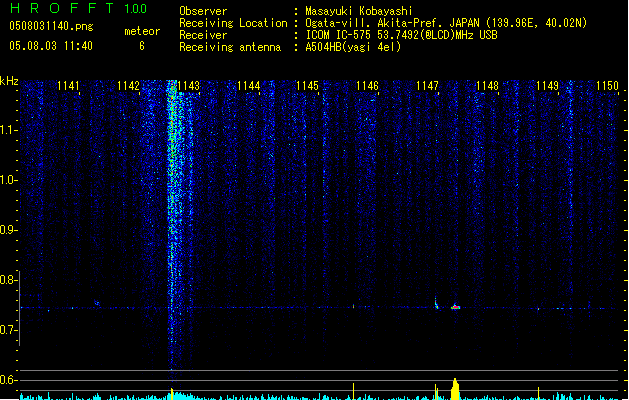Click the 1142 time marker
This screenshot has width=629, height=400.
[128, 86]
